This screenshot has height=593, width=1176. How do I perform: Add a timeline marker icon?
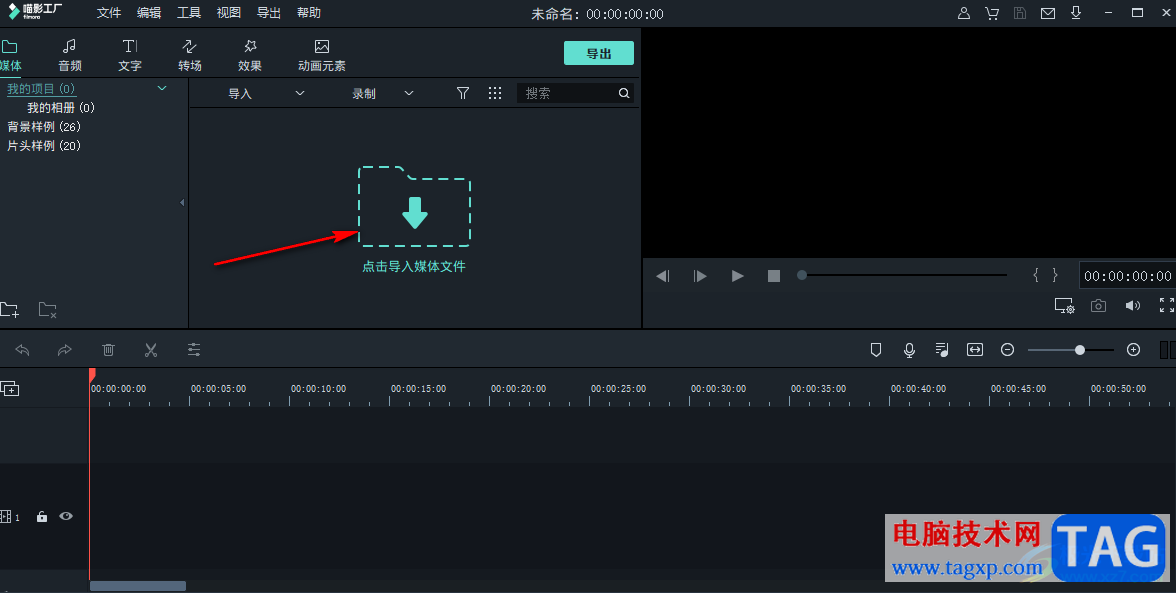(875, 349)
